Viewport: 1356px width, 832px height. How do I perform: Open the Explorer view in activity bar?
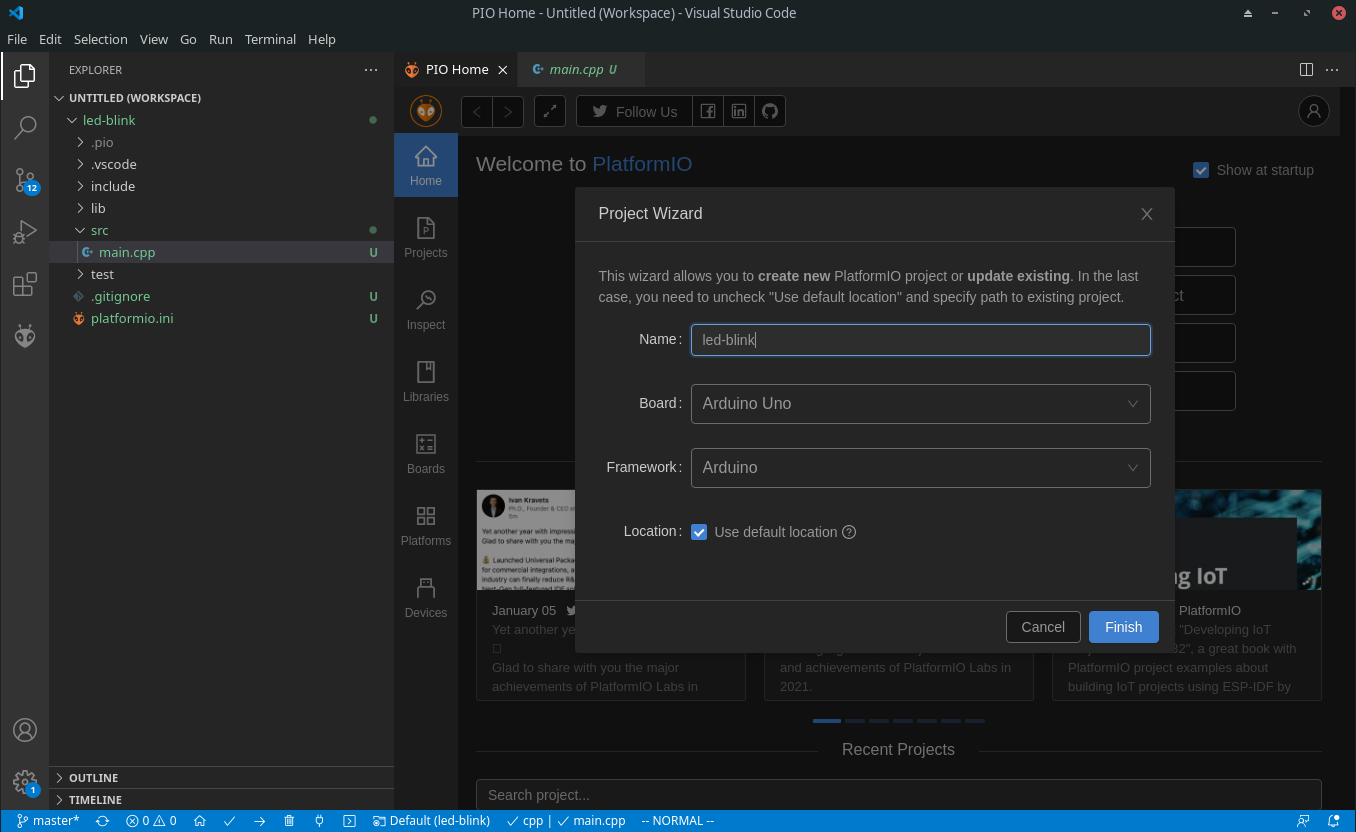coord(25,76)
